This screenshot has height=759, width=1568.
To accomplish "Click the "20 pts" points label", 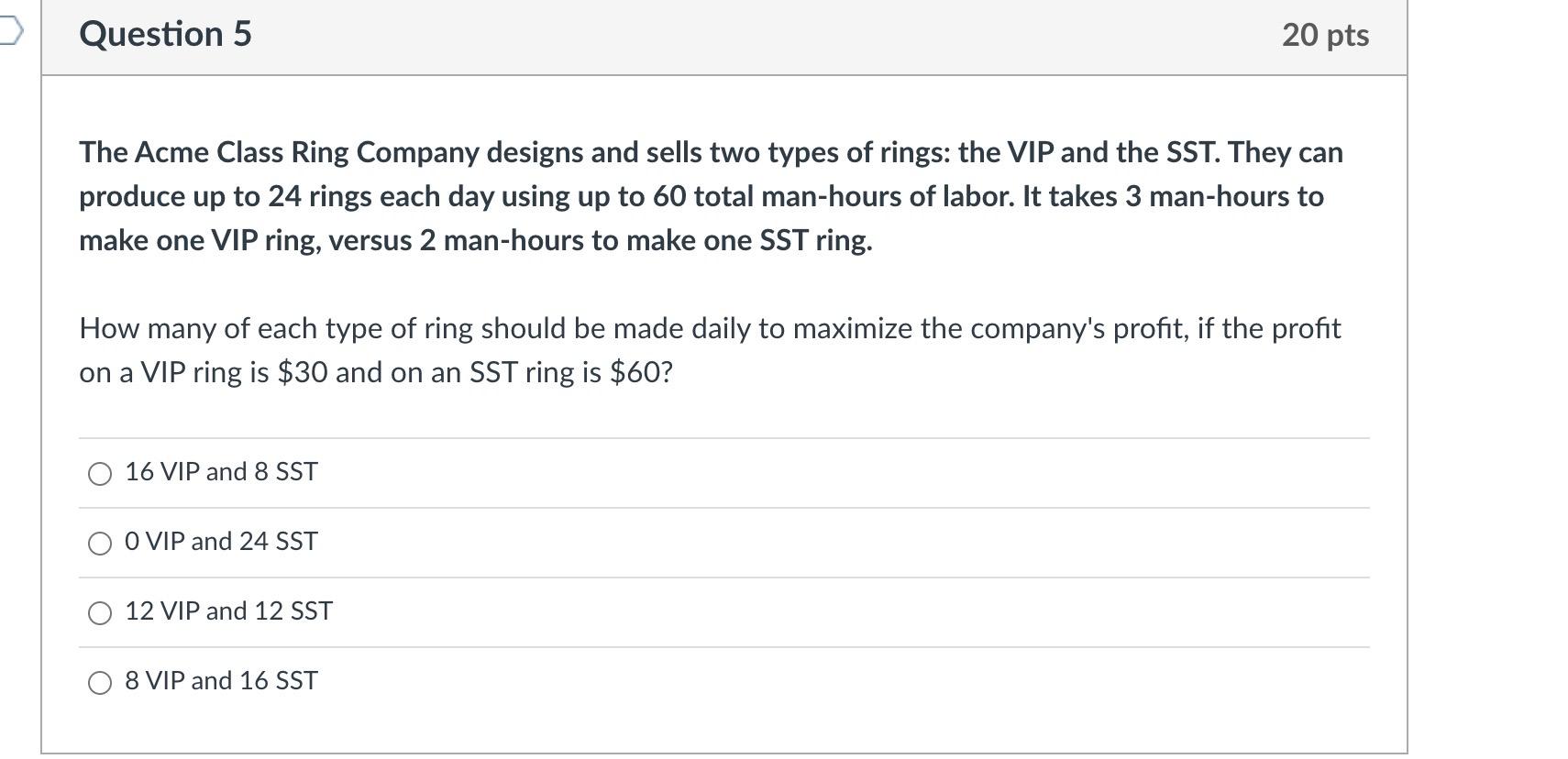I will tap(1325, 35).
